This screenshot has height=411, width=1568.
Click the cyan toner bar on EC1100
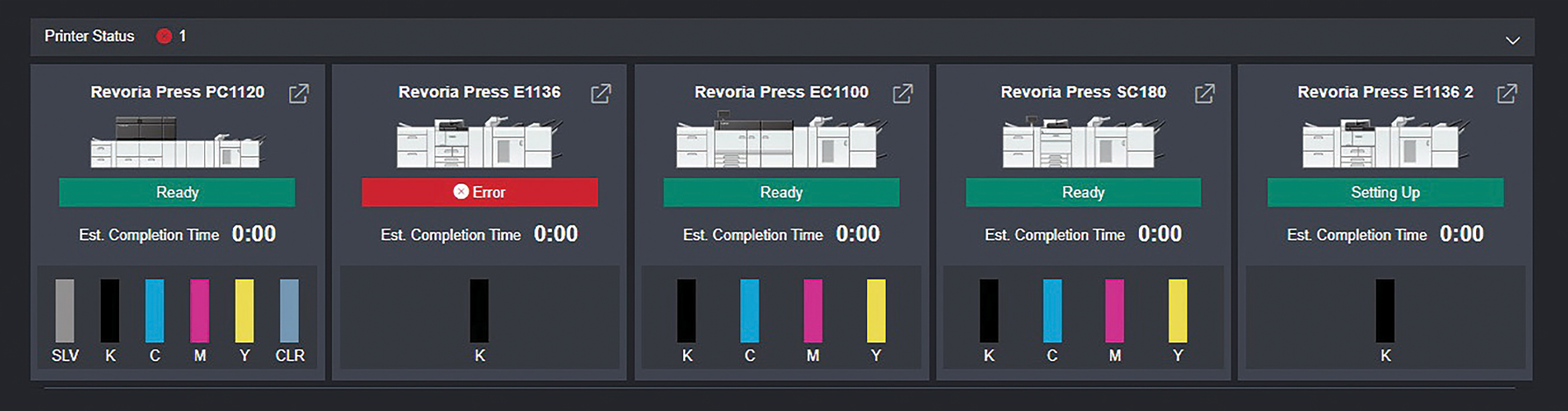click(x=750, y=310)
